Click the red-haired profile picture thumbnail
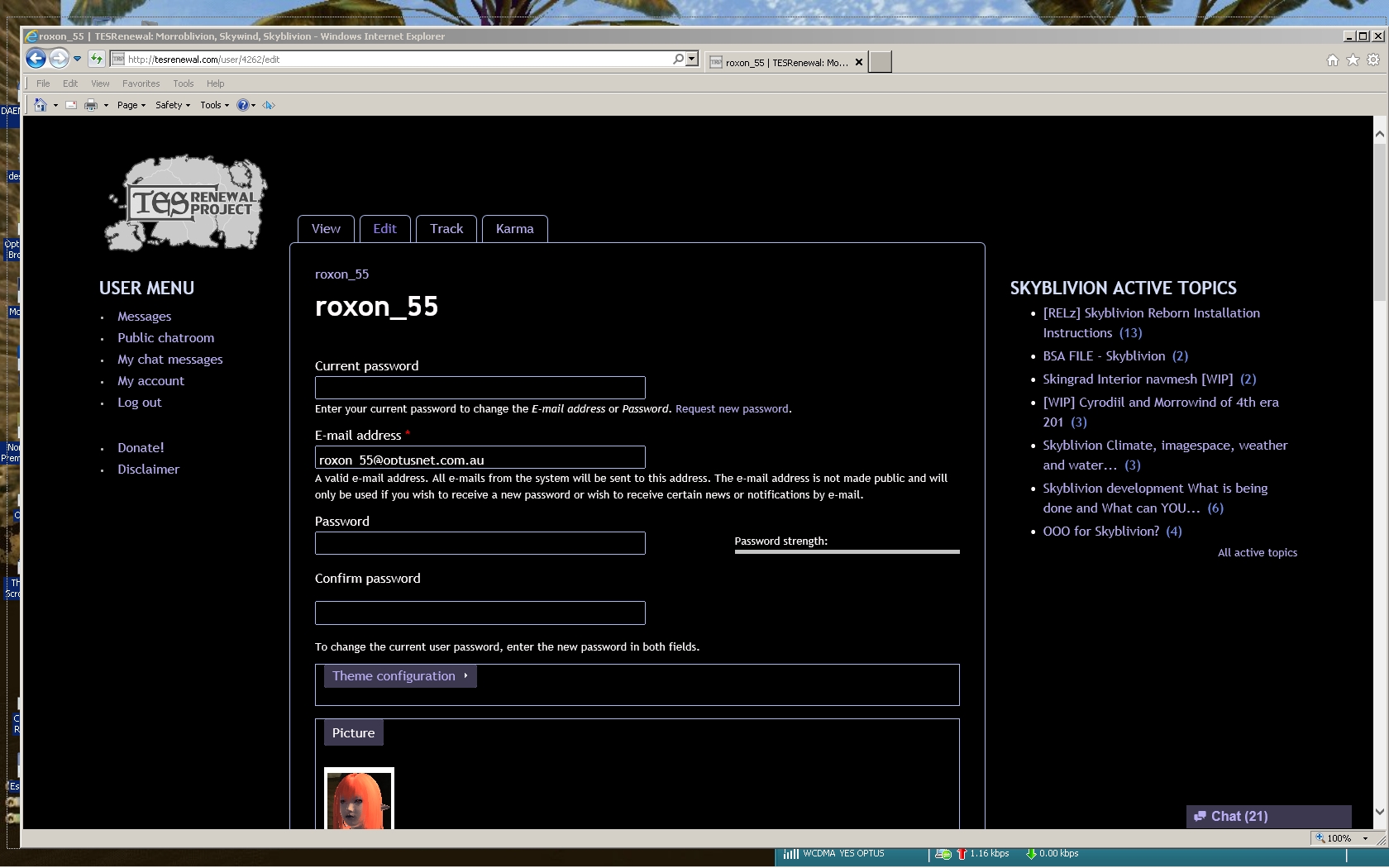The height and width of the screenshot is (868, 1389). (359, 799)
